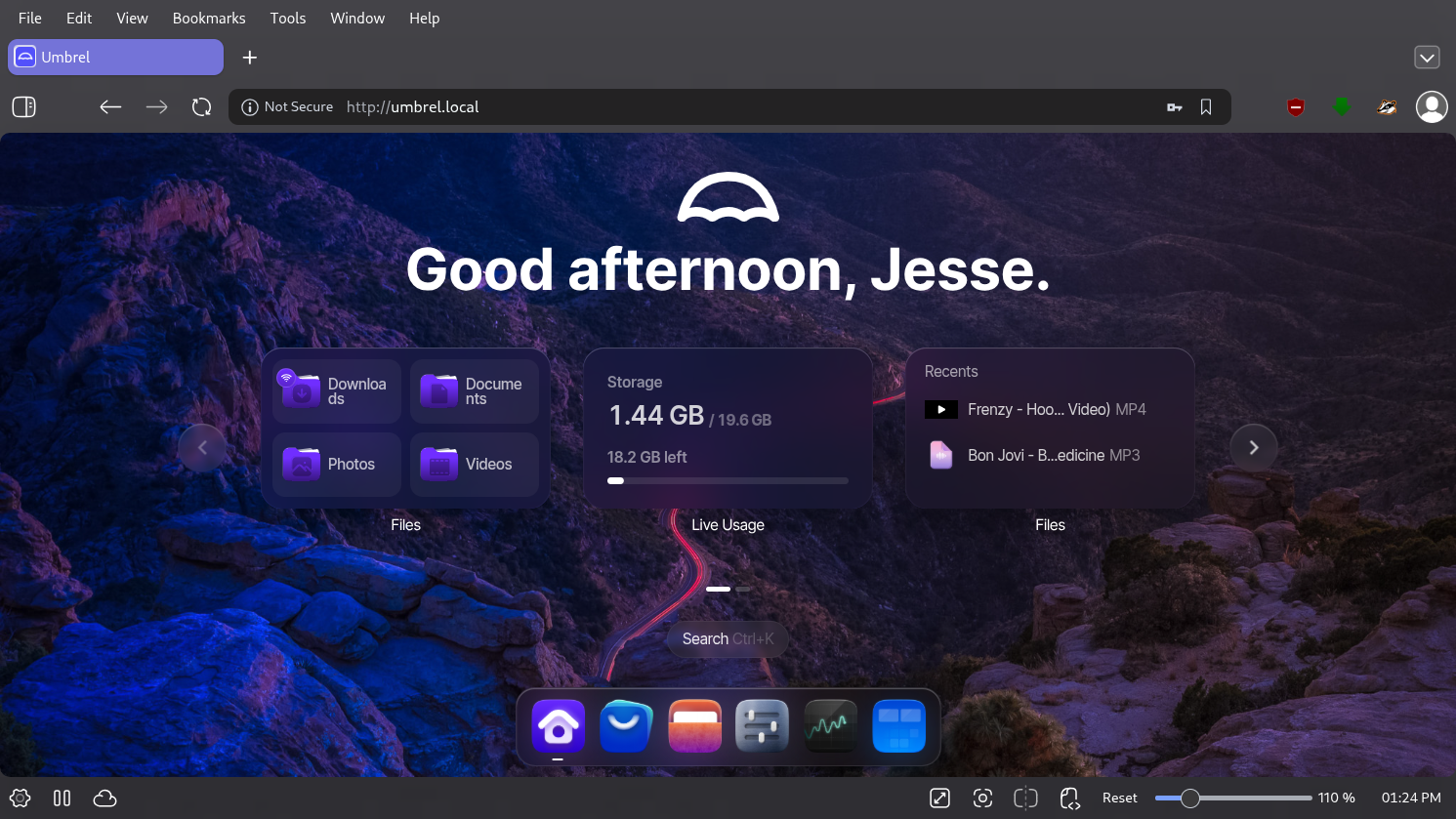
Task: Click the saved passwords key icon
Action: (1175, 107)
